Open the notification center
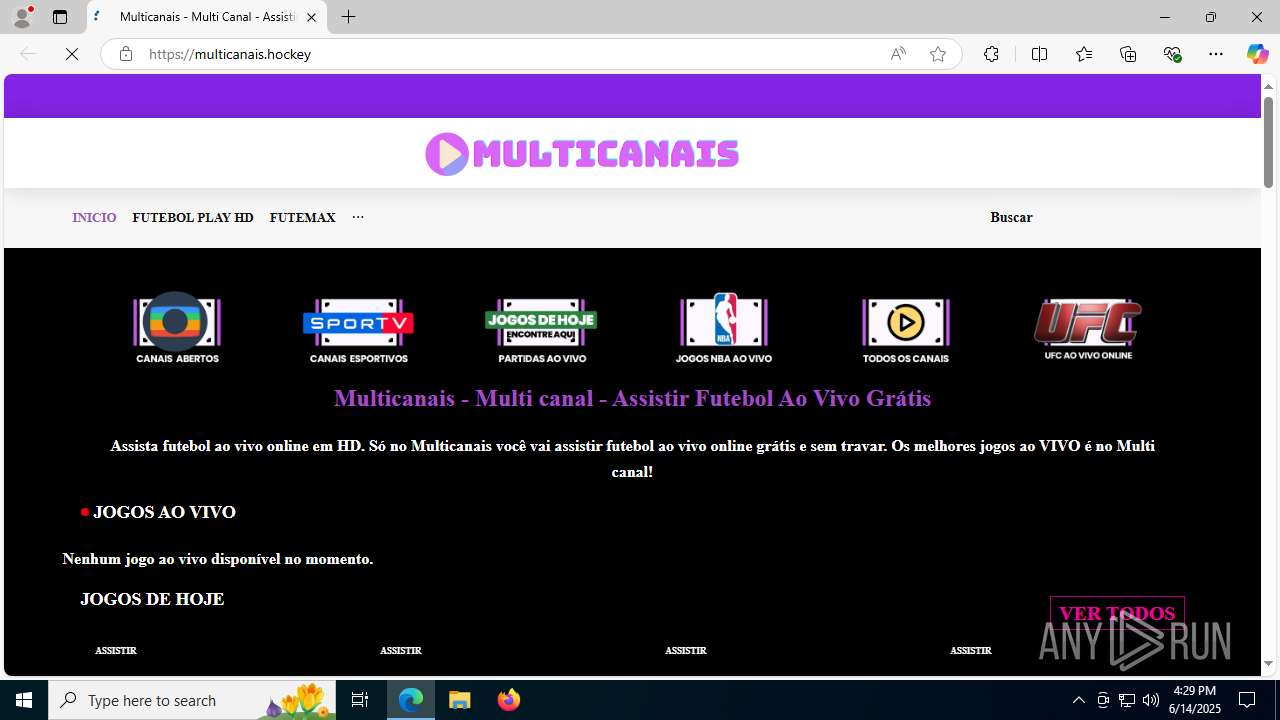This screenshot has height=720, width=1280. point(1248,700)
